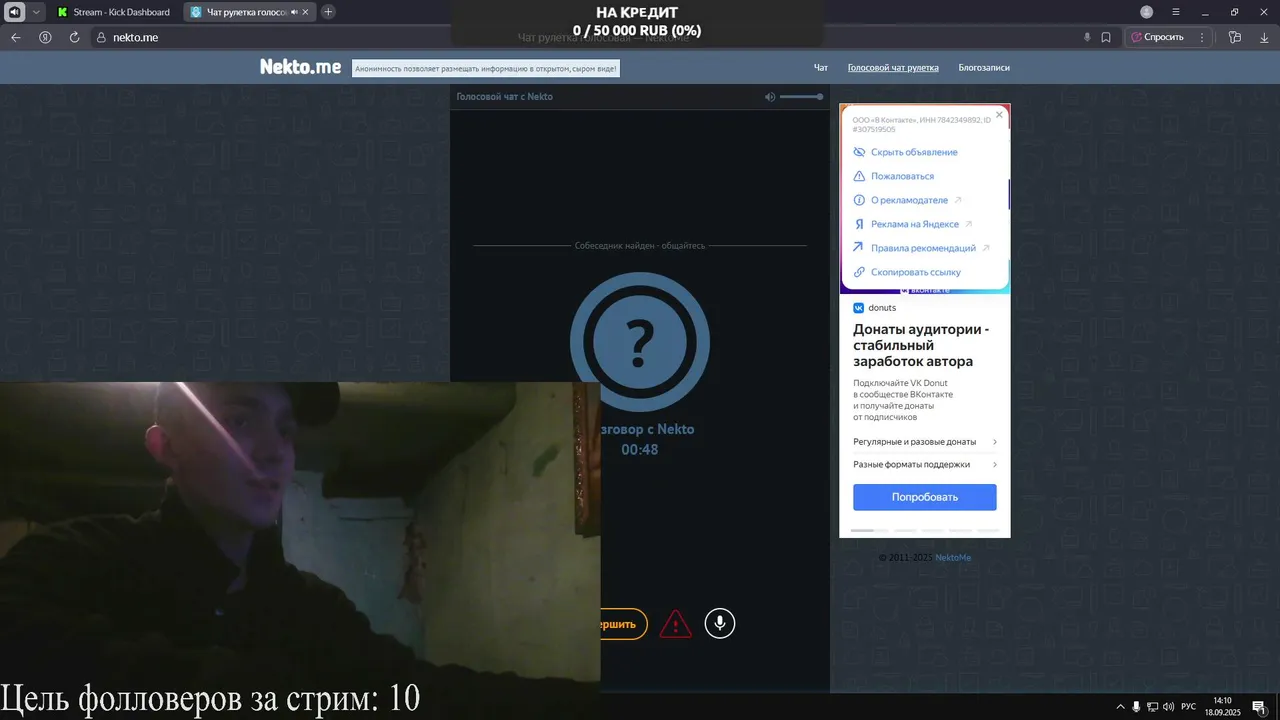The image size is (1280, 720).
Task: Click the Голосовой чат с Nekto header
Action: tap(504, 97)
